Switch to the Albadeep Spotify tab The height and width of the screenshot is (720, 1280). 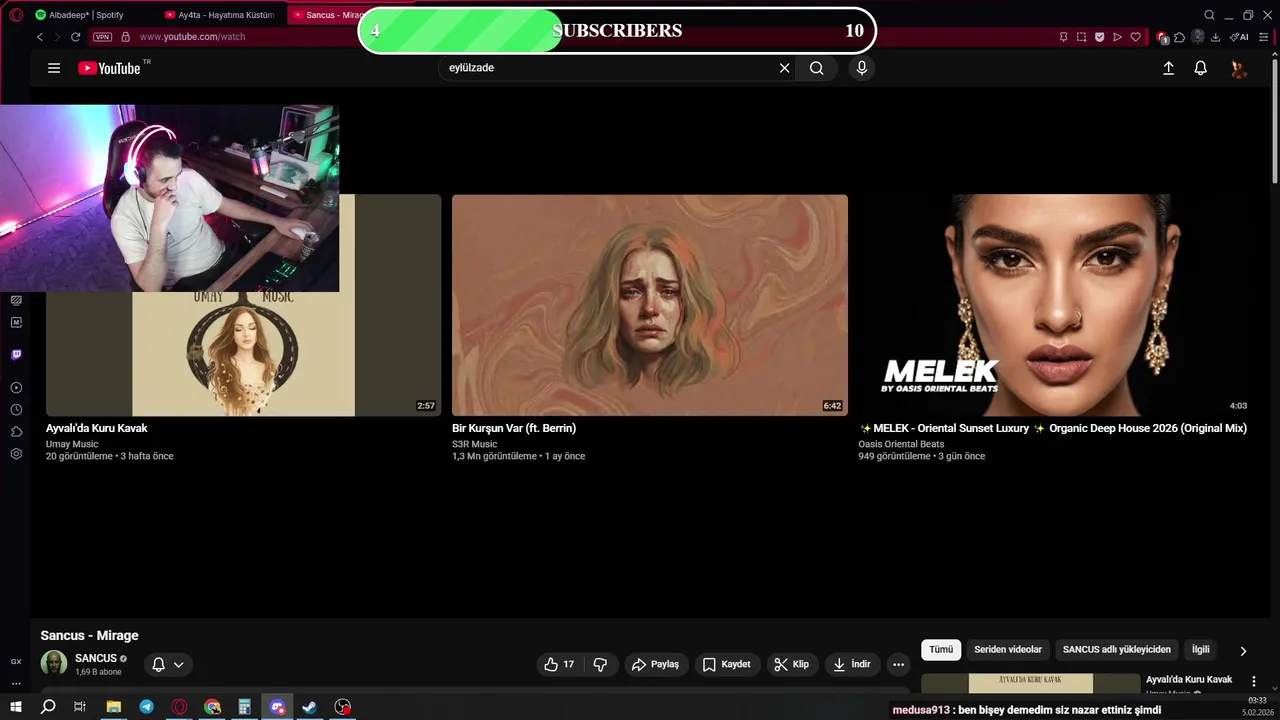[x=80, y=15]
